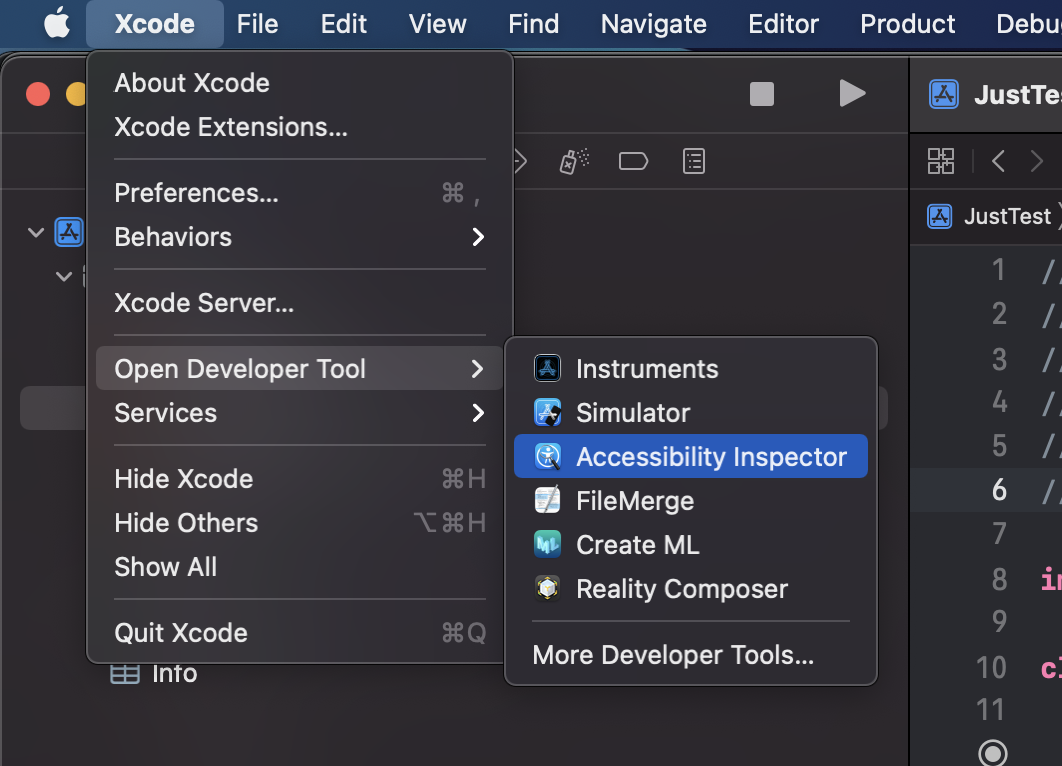The width and height of the screenshot is (1062, 766).
Task: Open the report navigator icon
Action: (694, 161)
